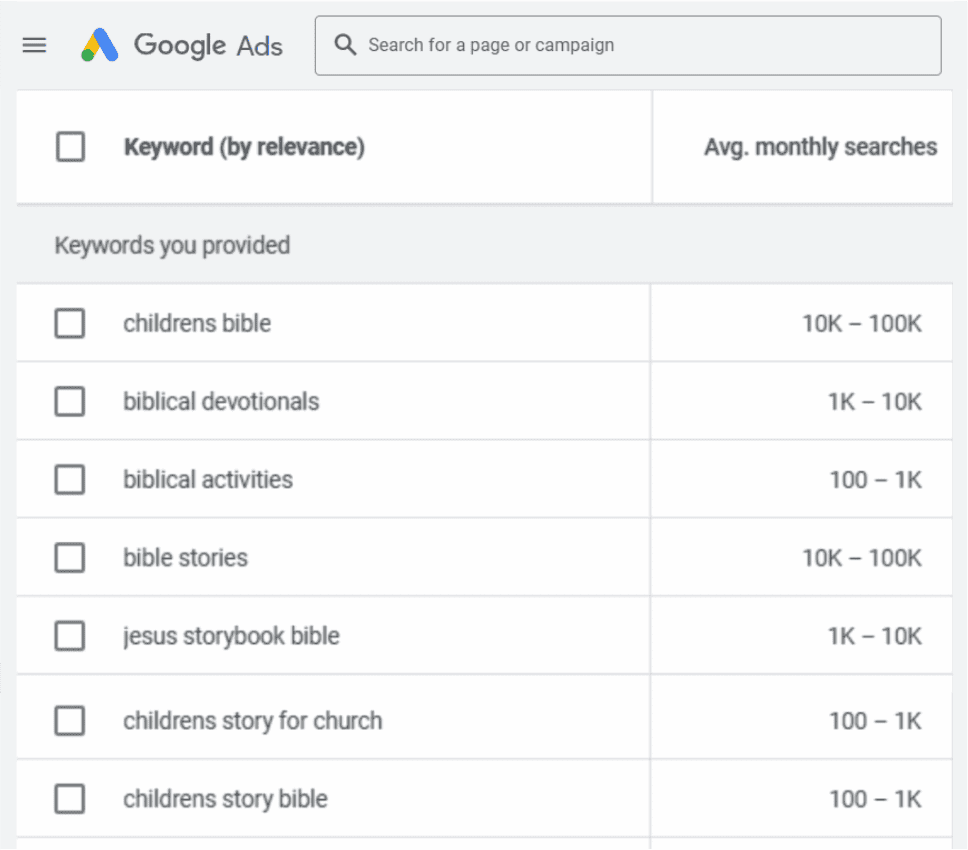Sort by Keyword (by relevance) header
This screenshot has width=968, height=850.
[244, 147]
